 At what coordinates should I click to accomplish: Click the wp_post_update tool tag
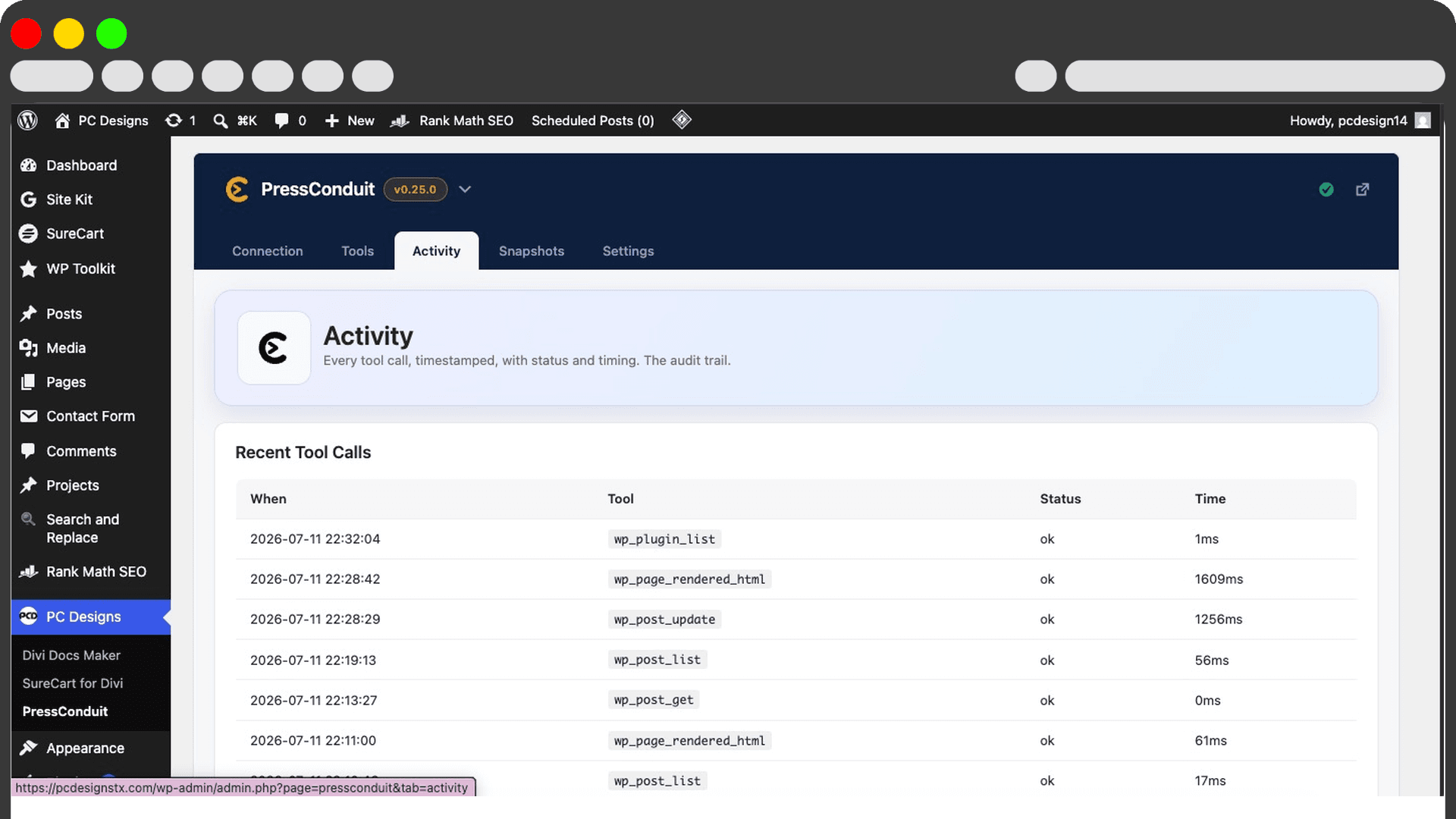coord(664,620)
